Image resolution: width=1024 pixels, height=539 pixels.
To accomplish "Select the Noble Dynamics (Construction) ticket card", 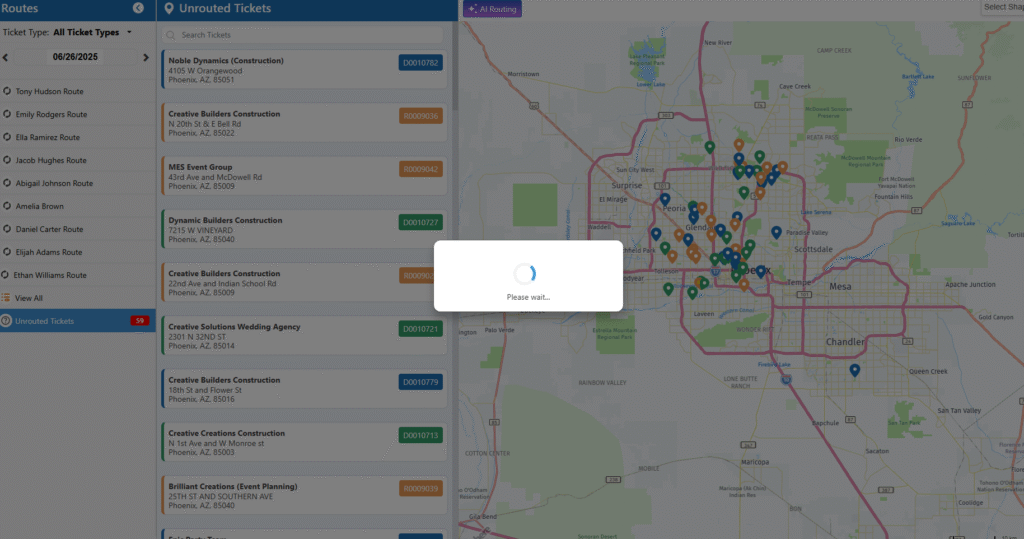I will 304,69.
